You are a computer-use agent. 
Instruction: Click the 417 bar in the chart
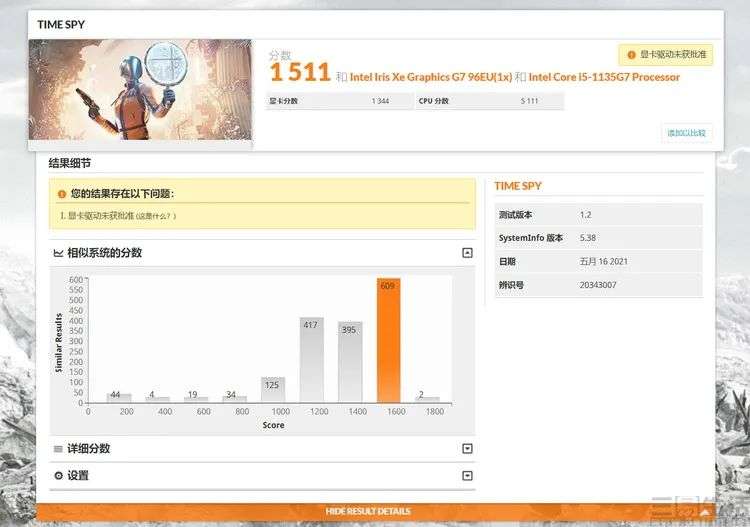click(311, 360)
